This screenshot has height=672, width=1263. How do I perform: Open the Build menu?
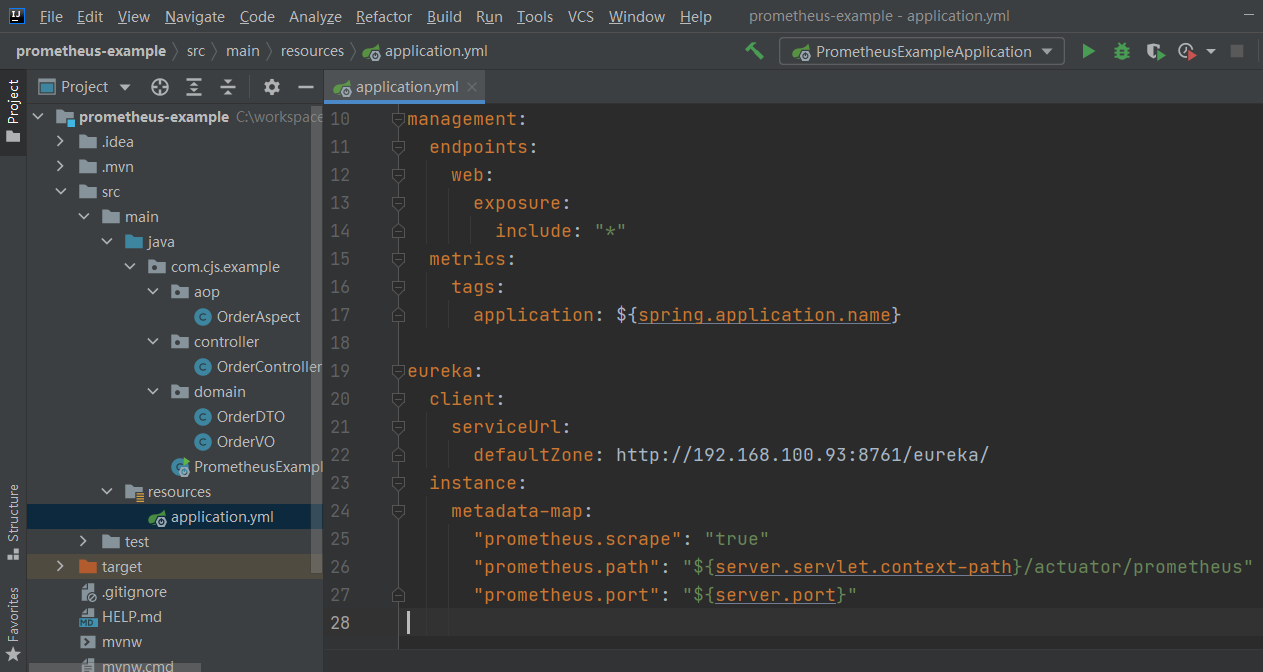[x=444, y=17]
